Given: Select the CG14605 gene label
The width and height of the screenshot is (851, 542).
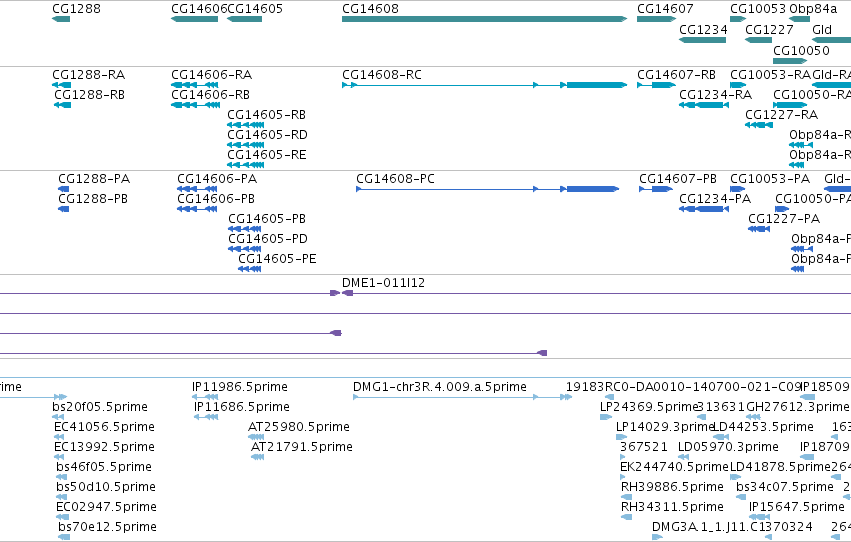Looking at the screenshot, I should click(x=255, y=9).
